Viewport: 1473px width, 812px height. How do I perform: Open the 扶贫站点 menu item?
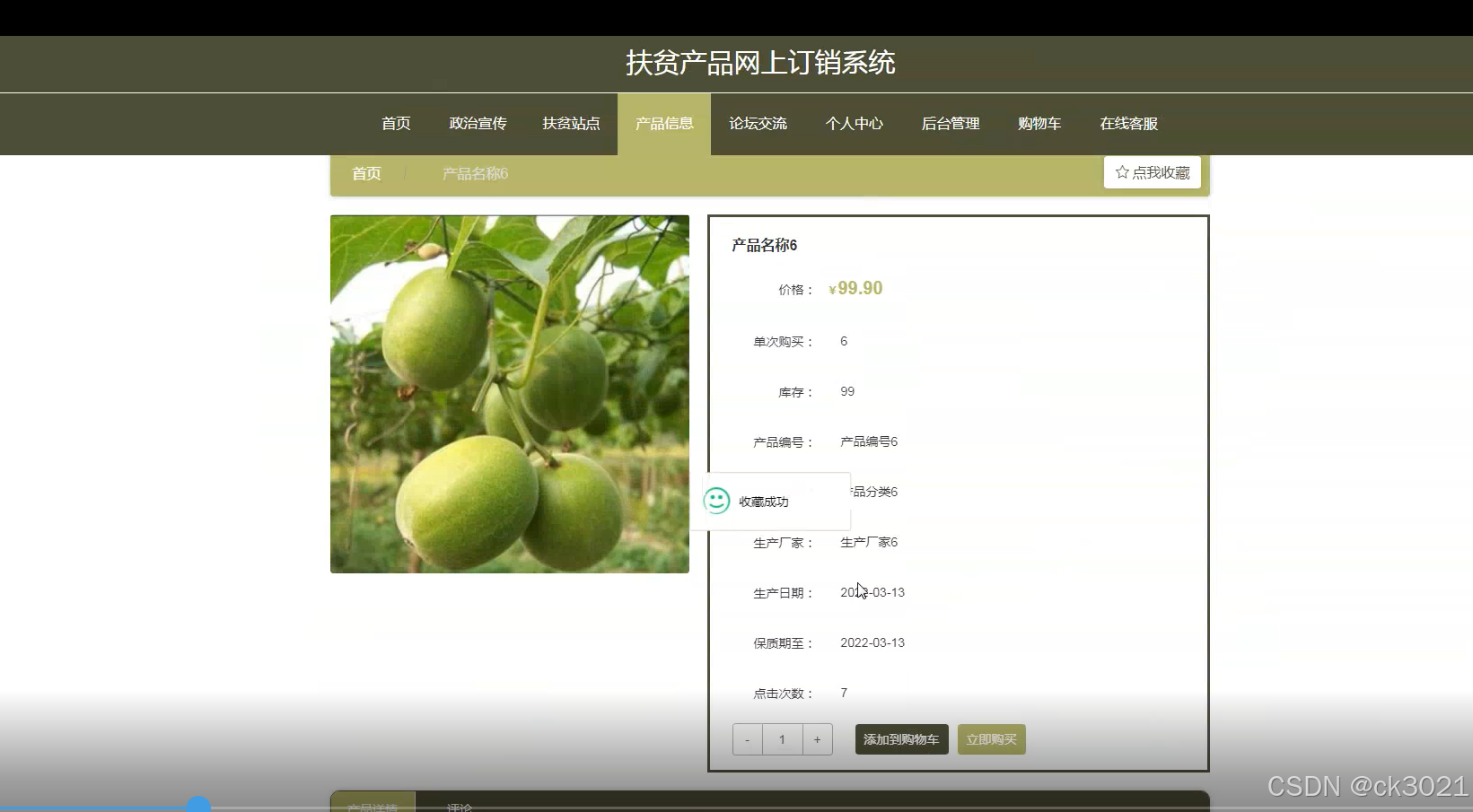(571, 124)
